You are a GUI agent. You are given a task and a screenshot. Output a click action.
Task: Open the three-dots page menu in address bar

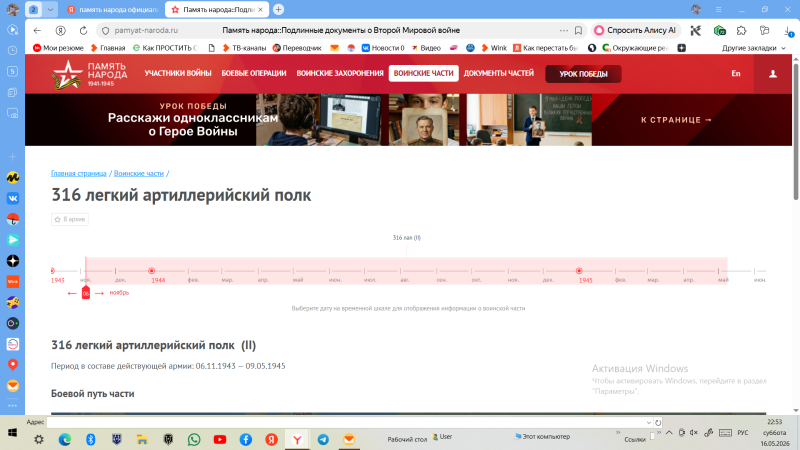563,31
